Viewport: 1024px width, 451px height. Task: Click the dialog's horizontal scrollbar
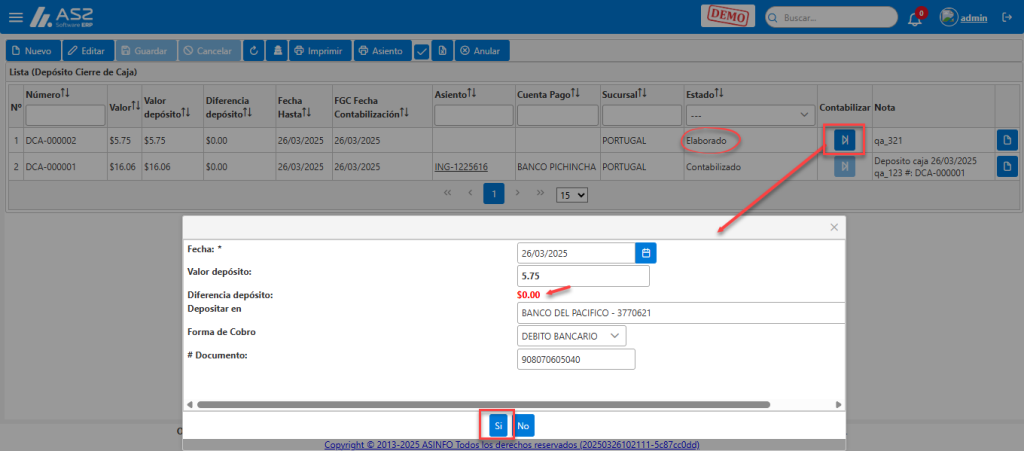pyautogui.click(x=483, y=405)
